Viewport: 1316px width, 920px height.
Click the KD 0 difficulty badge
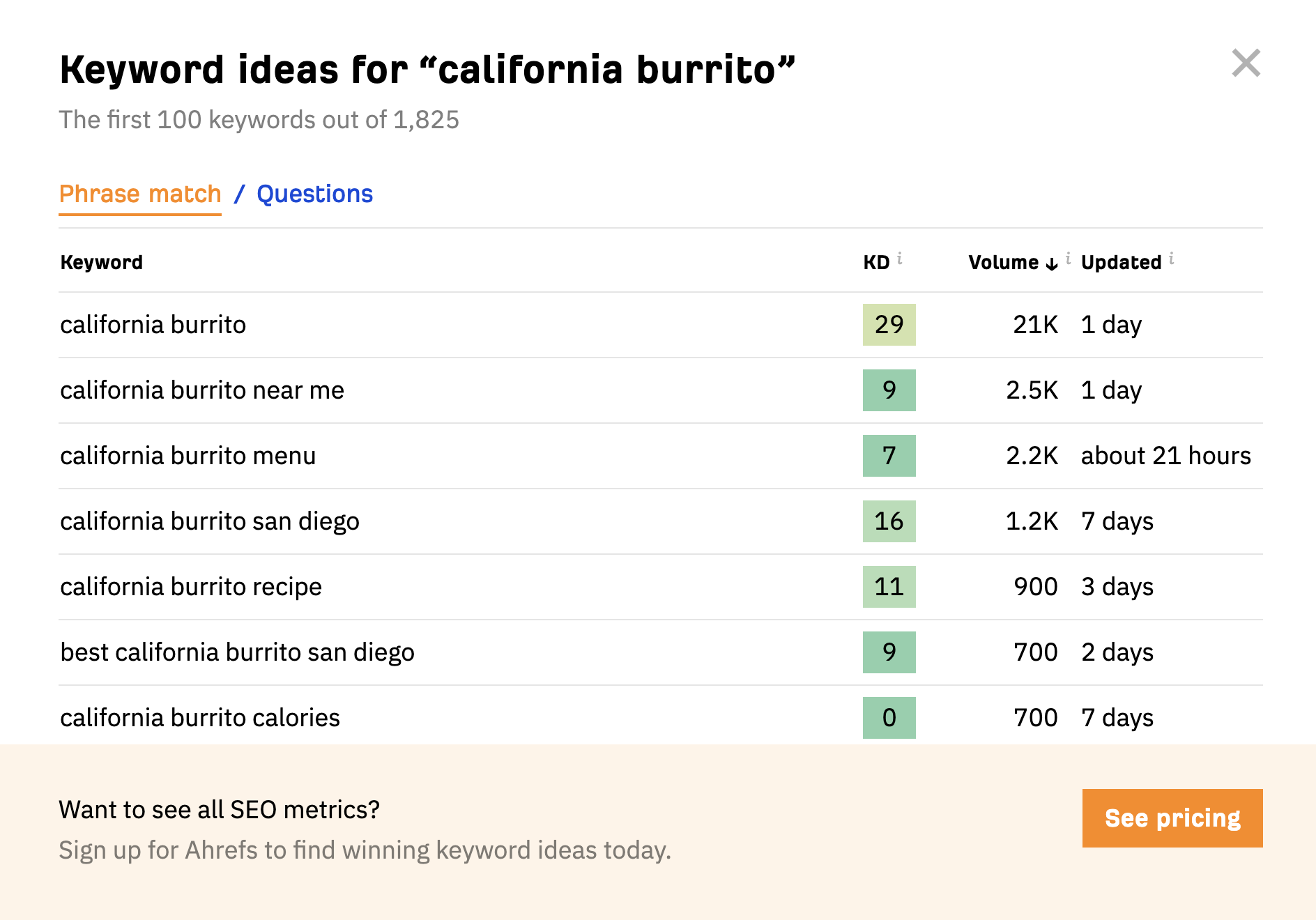click(889, 718)
